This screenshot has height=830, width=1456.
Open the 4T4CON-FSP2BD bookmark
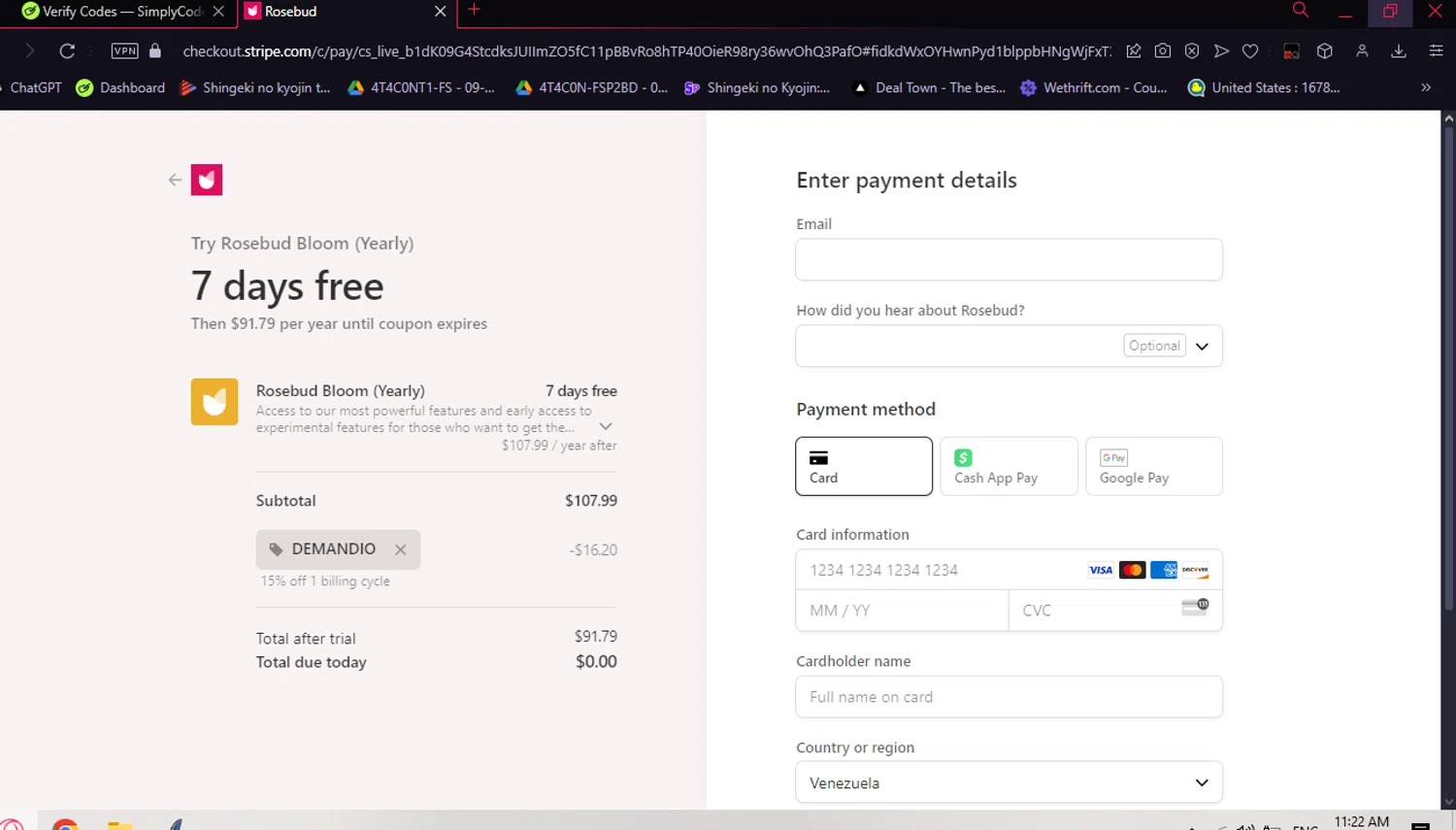point(591,87)
